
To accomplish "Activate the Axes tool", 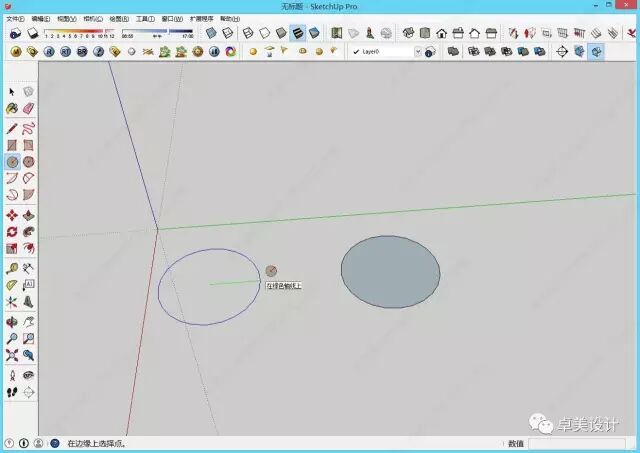I will [12, 302].
